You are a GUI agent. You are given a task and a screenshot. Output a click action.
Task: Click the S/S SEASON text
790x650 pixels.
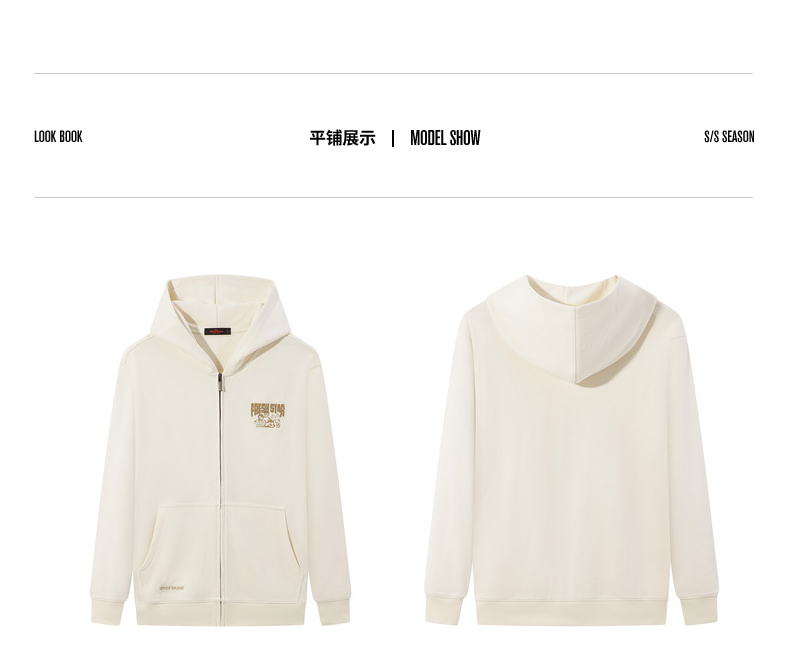(x=729, y=137)
